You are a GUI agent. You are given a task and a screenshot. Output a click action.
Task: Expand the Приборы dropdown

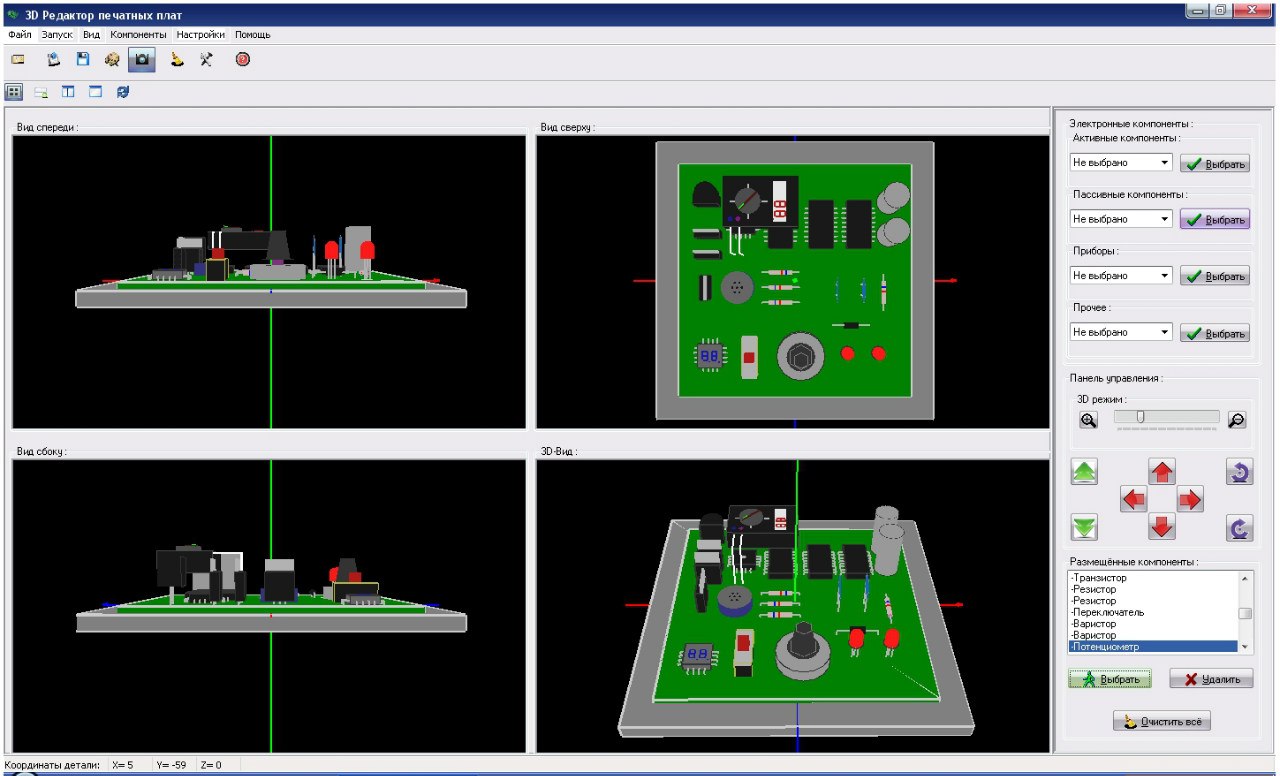1164,275
